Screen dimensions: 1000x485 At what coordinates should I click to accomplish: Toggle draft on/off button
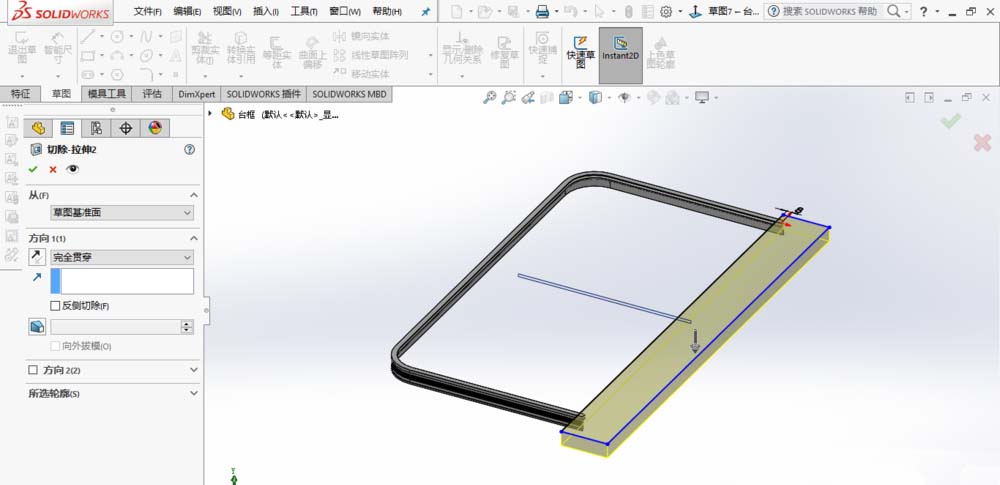click(x=37, y=327)
